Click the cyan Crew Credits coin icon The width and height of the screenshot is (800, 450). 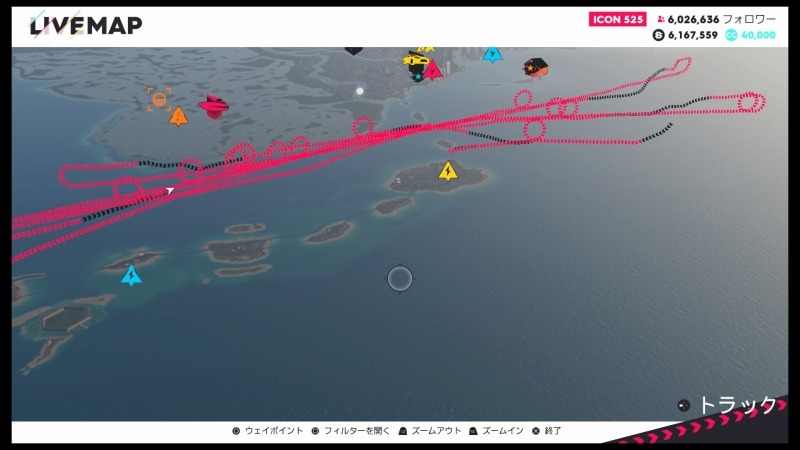[731, 35]
